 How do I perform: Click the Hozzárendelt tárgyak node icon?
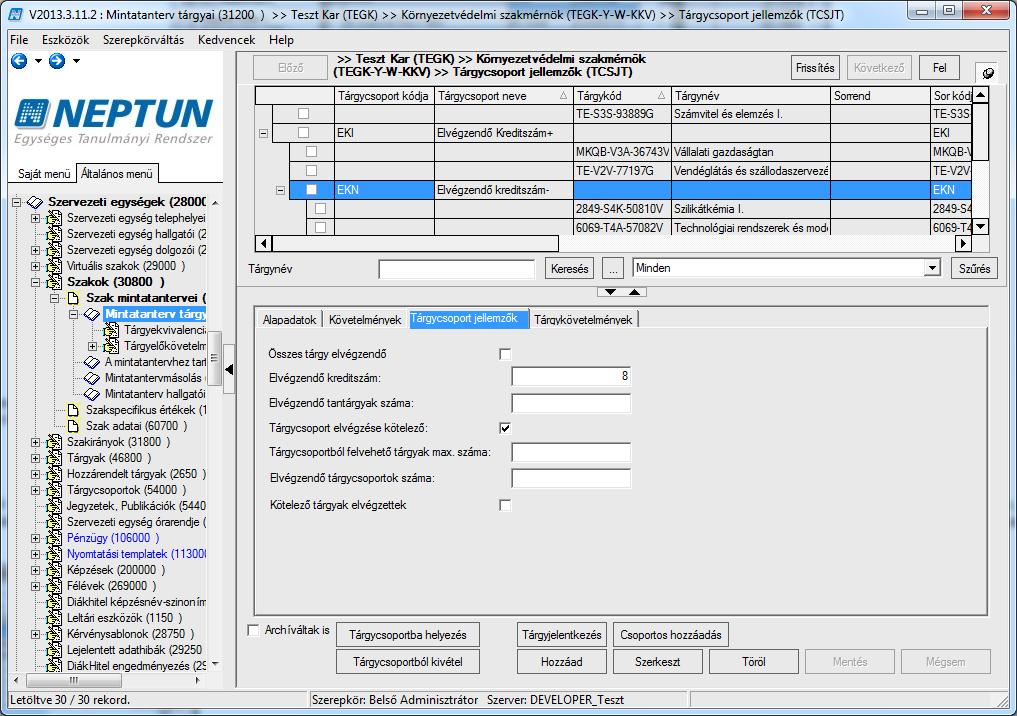click(54, 474)
